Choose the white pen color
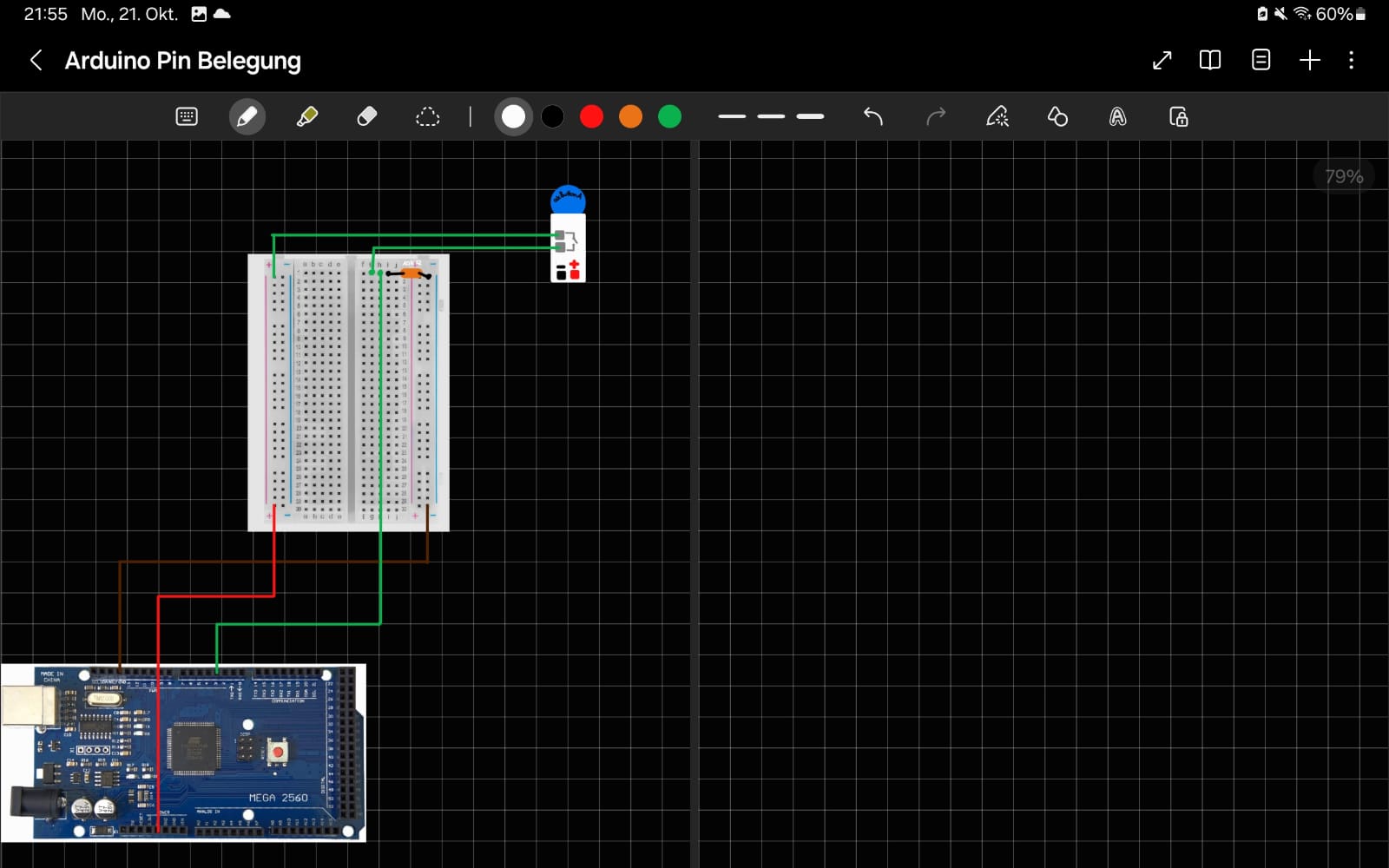 (x=513, y=116)
